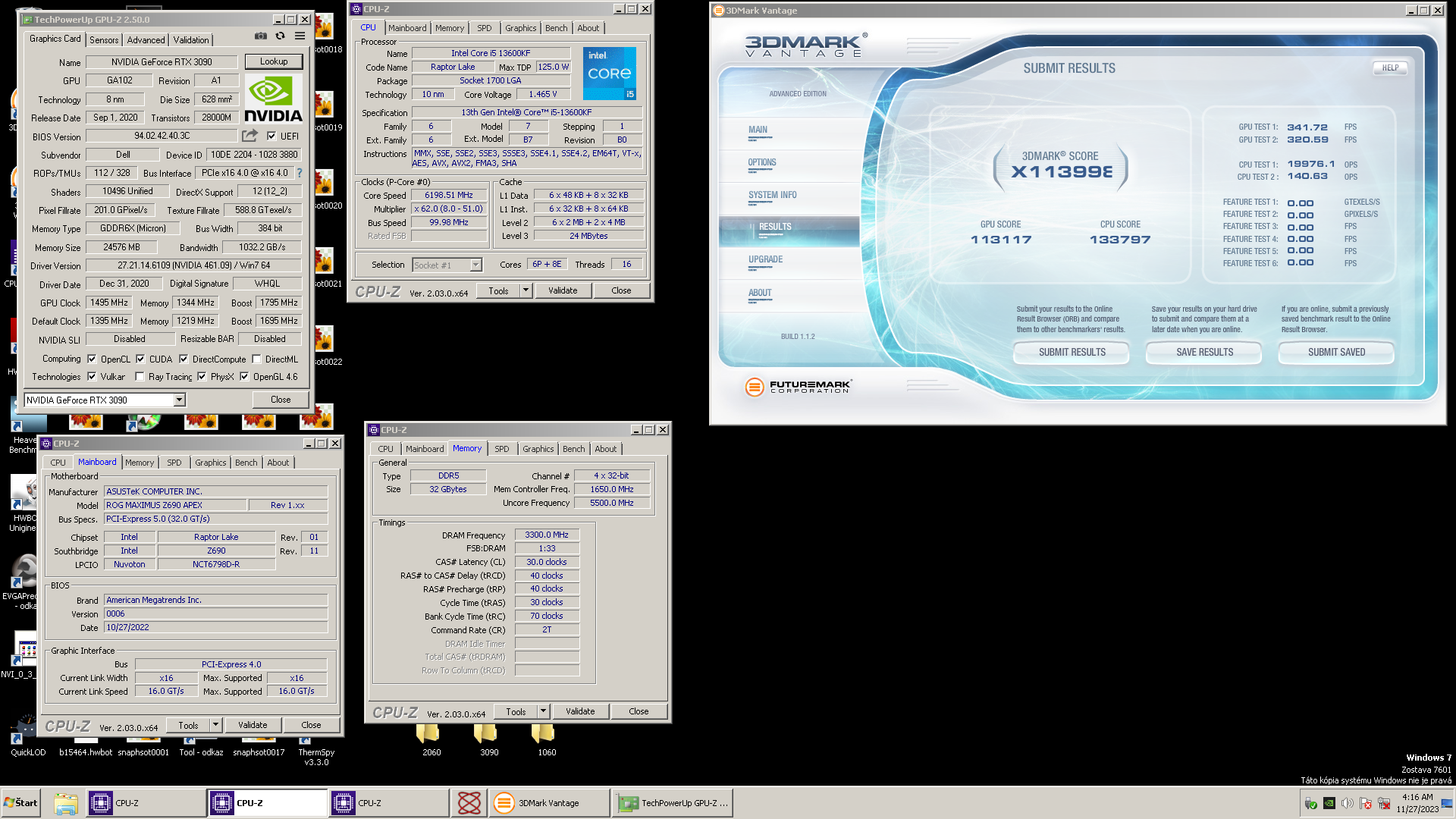Viewport: 1456px width, 819px height.
Task: Click the GPU name field showing NVIDIA GeForce RTX 3090
Action: coord(162,62)
